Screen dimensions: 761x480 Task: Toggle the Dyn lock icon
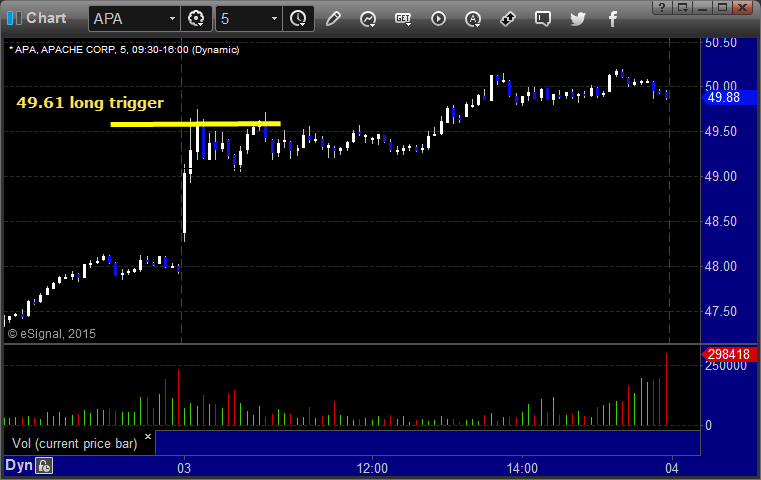44,466
